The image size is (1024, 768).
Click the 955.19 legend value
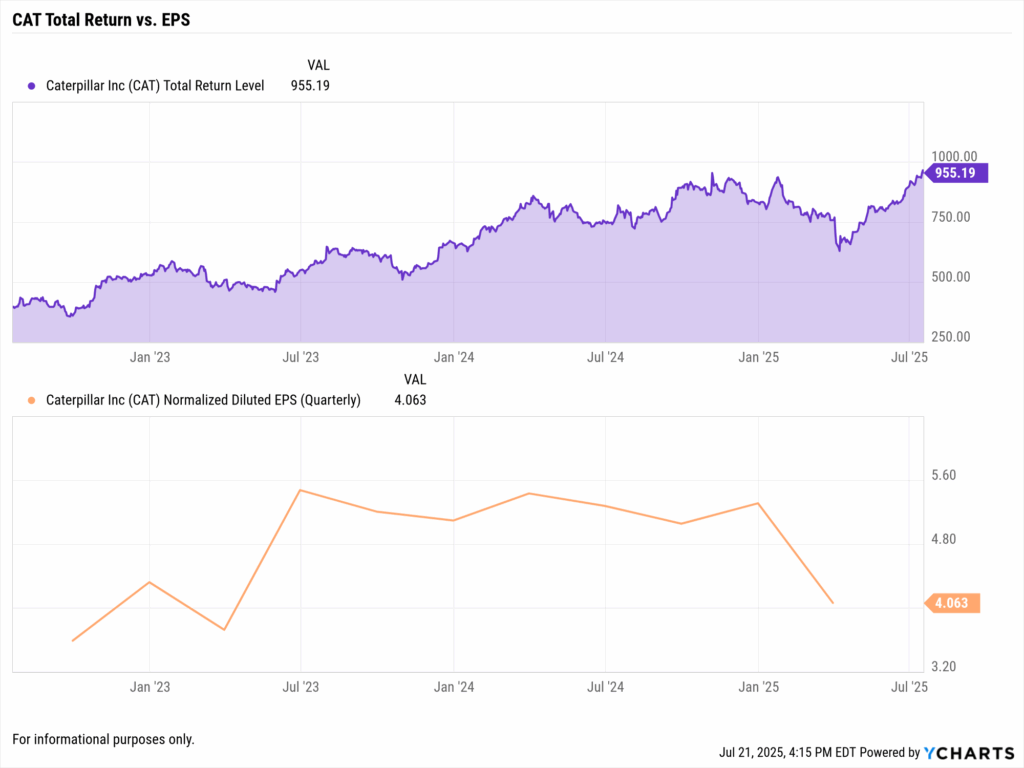[x=310, y=86]
